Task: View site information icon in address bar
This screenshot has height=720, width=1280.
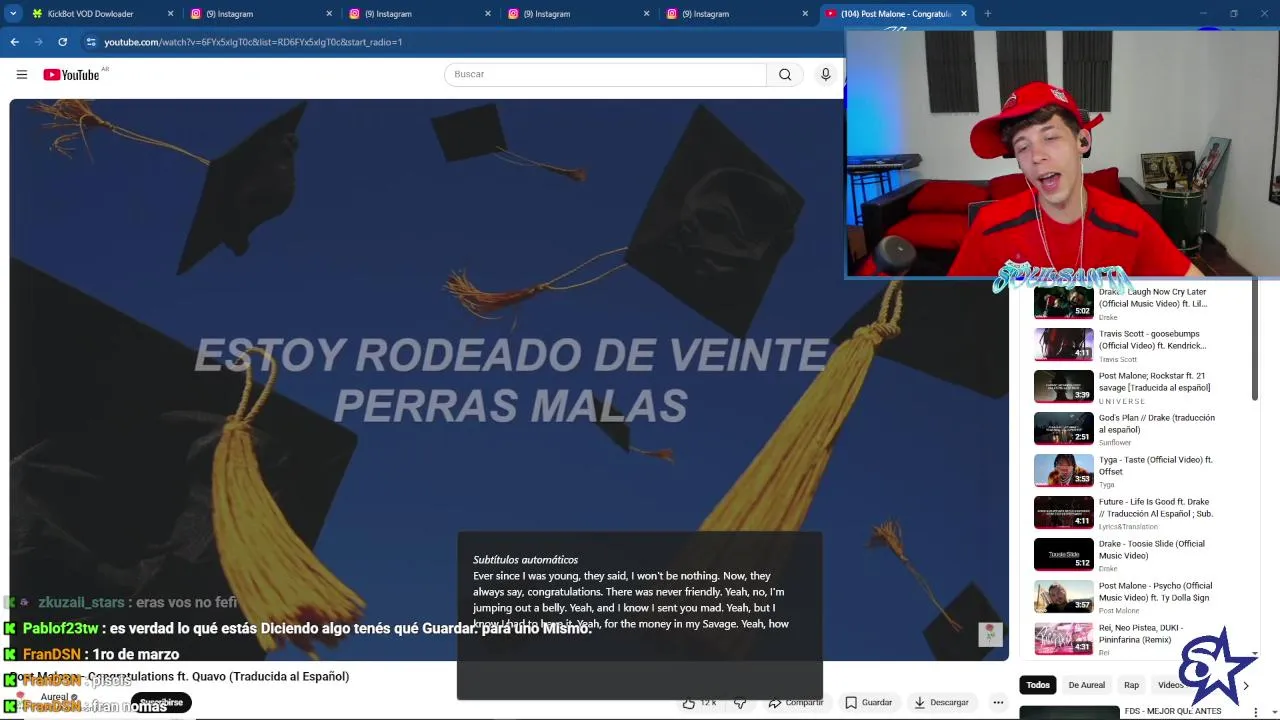Action: coord(91,42)
